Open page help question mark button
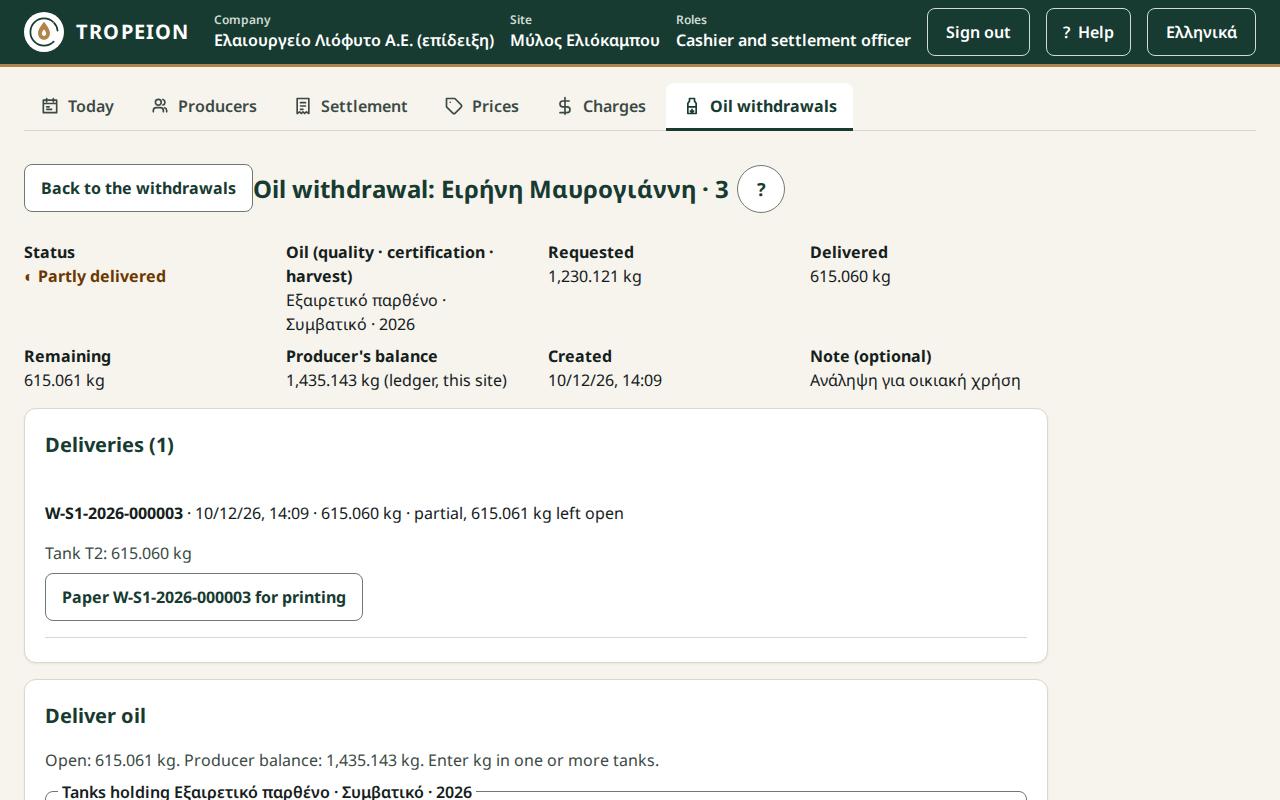Image resolution: width=1280 pixels, height=800 pixels. tap(761, 189)
